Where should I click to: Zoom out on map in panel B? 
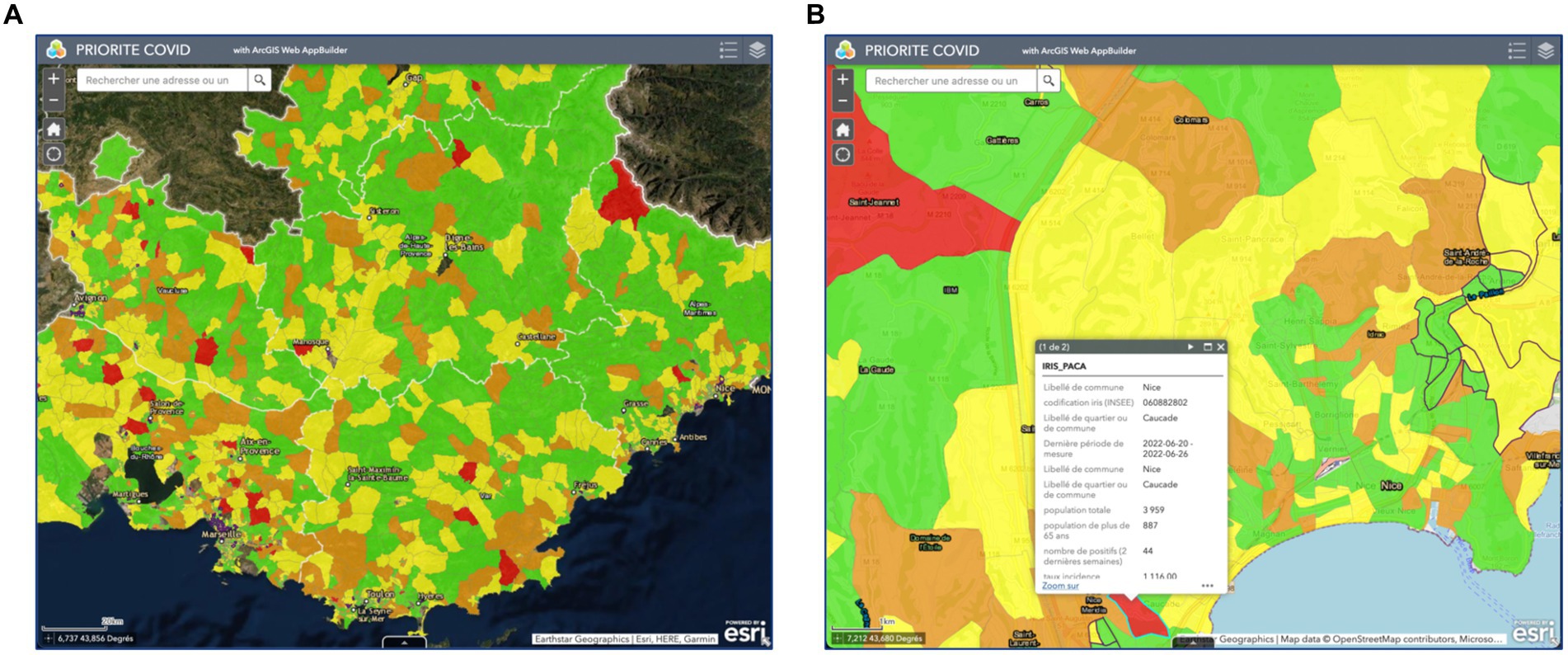pyautogui.click(x=843, y=101)
